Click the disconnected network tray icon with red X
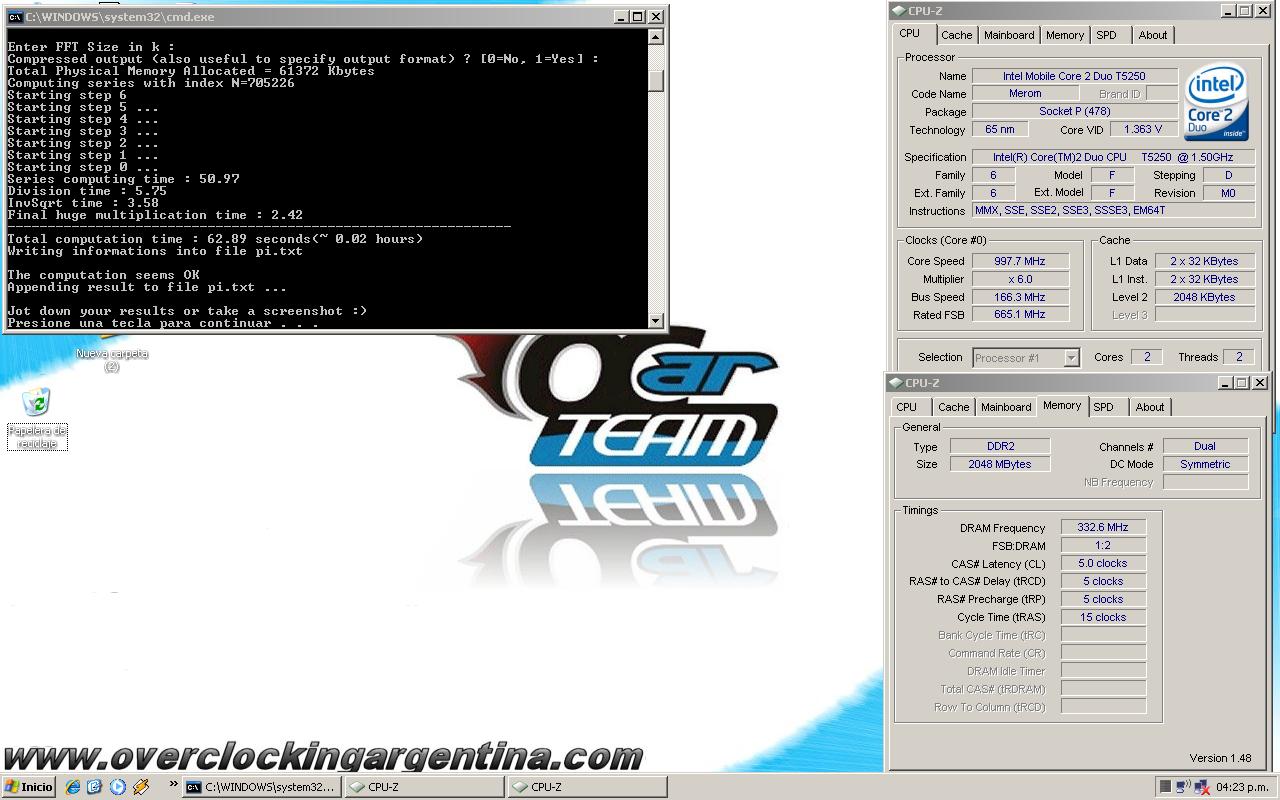The image size is (1280, 800). pyautogui.click(x=1201, y=787)
